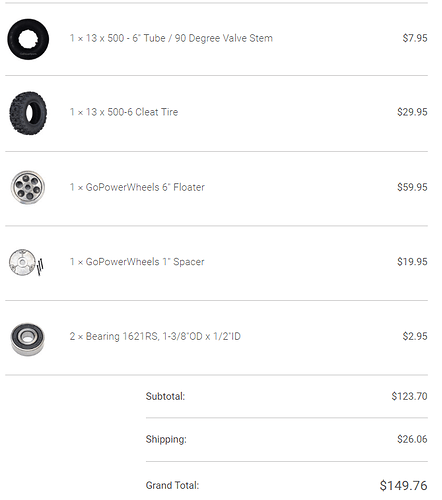442x500 pixels.
Task: Select the $123.70 subtotal amount
Action: pos(409,396)
